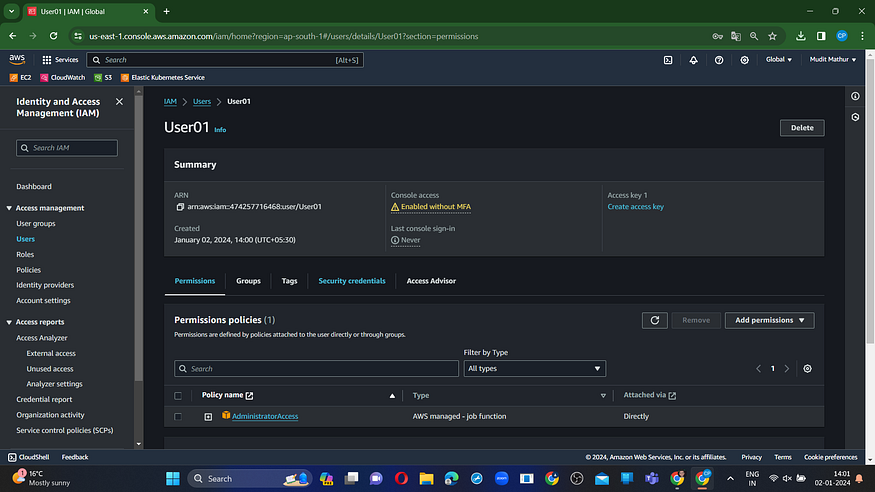Viewport: 875px width, 492px height.
Task: Open the S3 favorite shortcut
Action: click(x=103, y=78)
